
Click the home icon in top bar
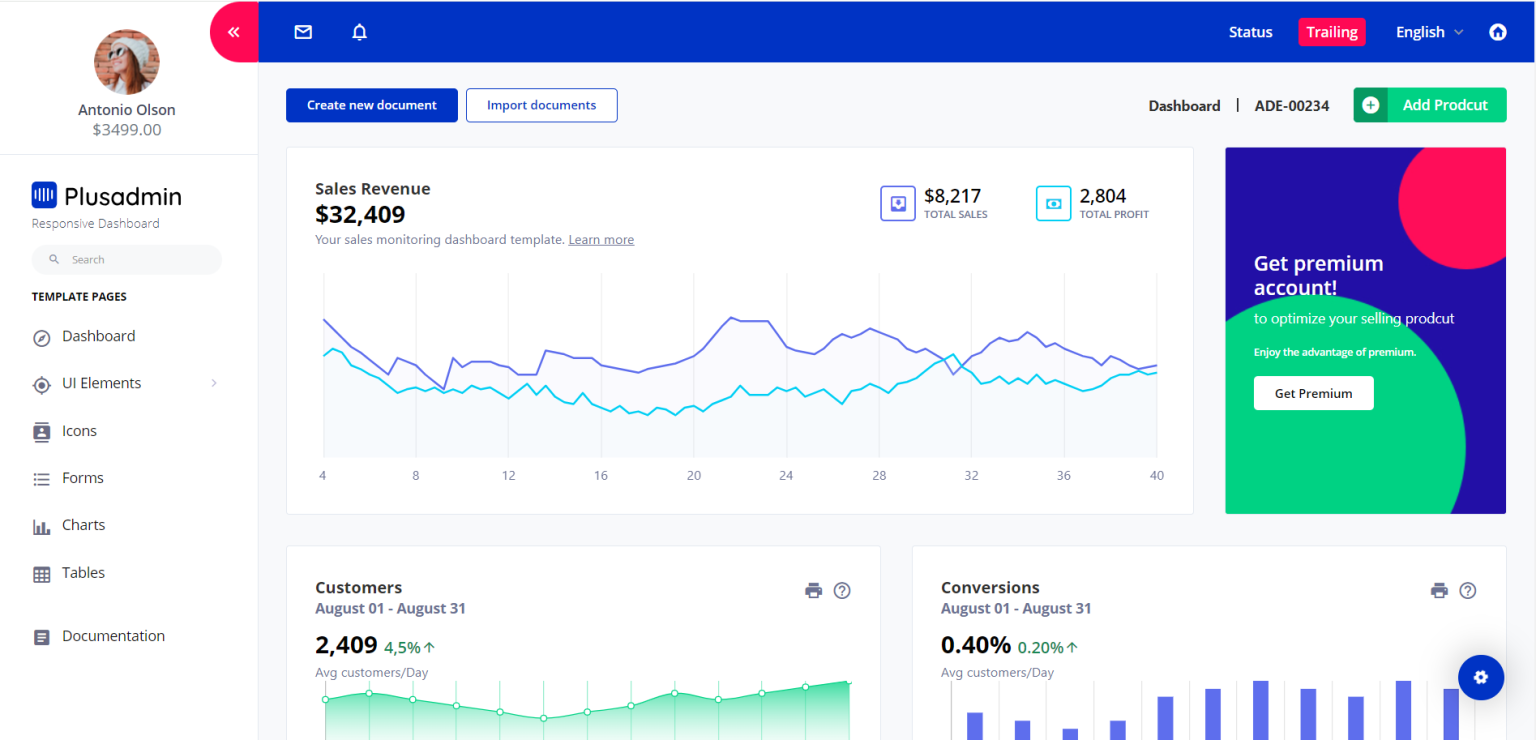point(1497,31)
